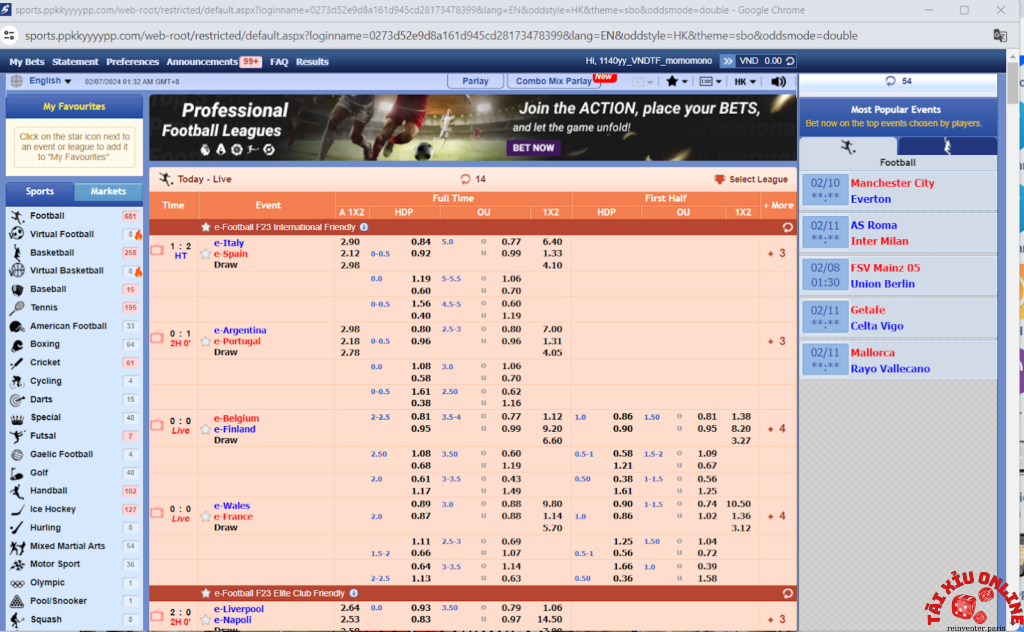Select 2.90 odds for e-Italy
Image resolution: width=1024 pixels, height=632 pixels.
tap(350, 242)
